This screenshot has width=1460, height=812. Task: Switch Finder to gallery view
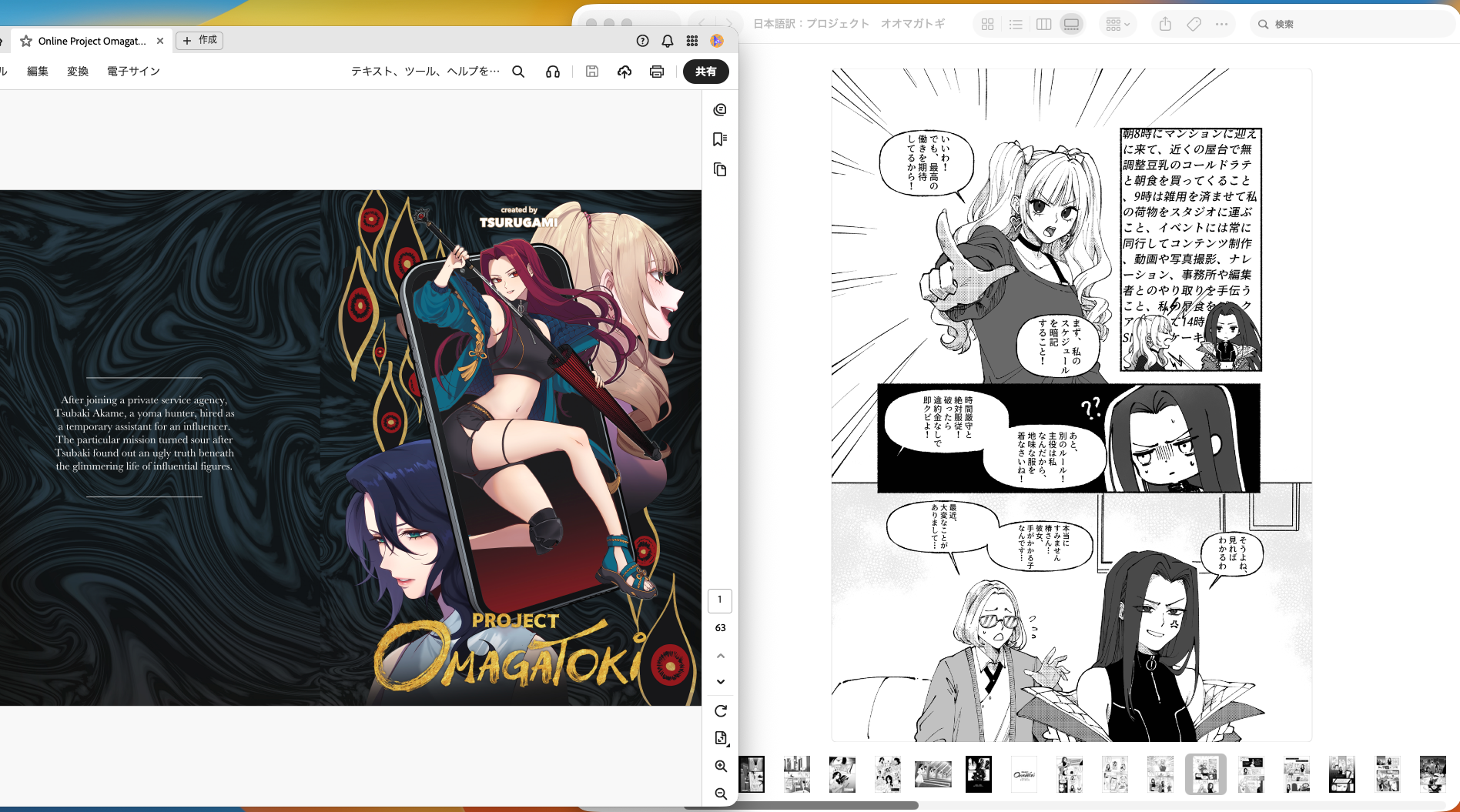click(1071, 25)
